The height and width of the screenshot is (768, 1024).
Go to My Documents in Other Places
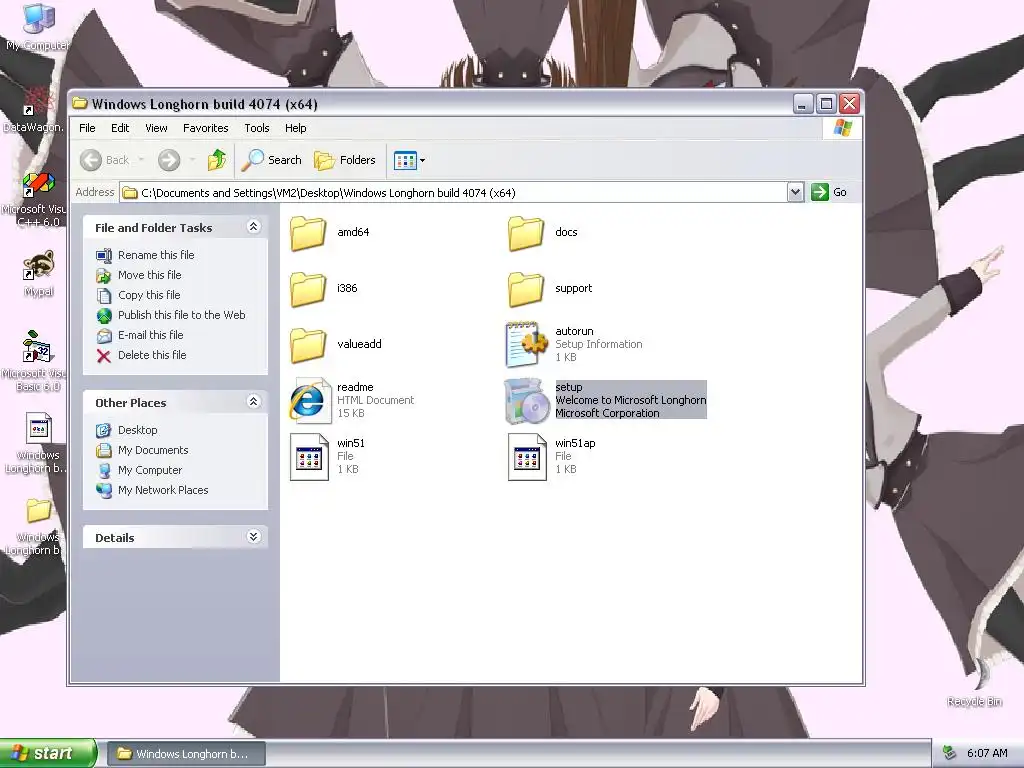pyautogui.click(x=142, y=450)
